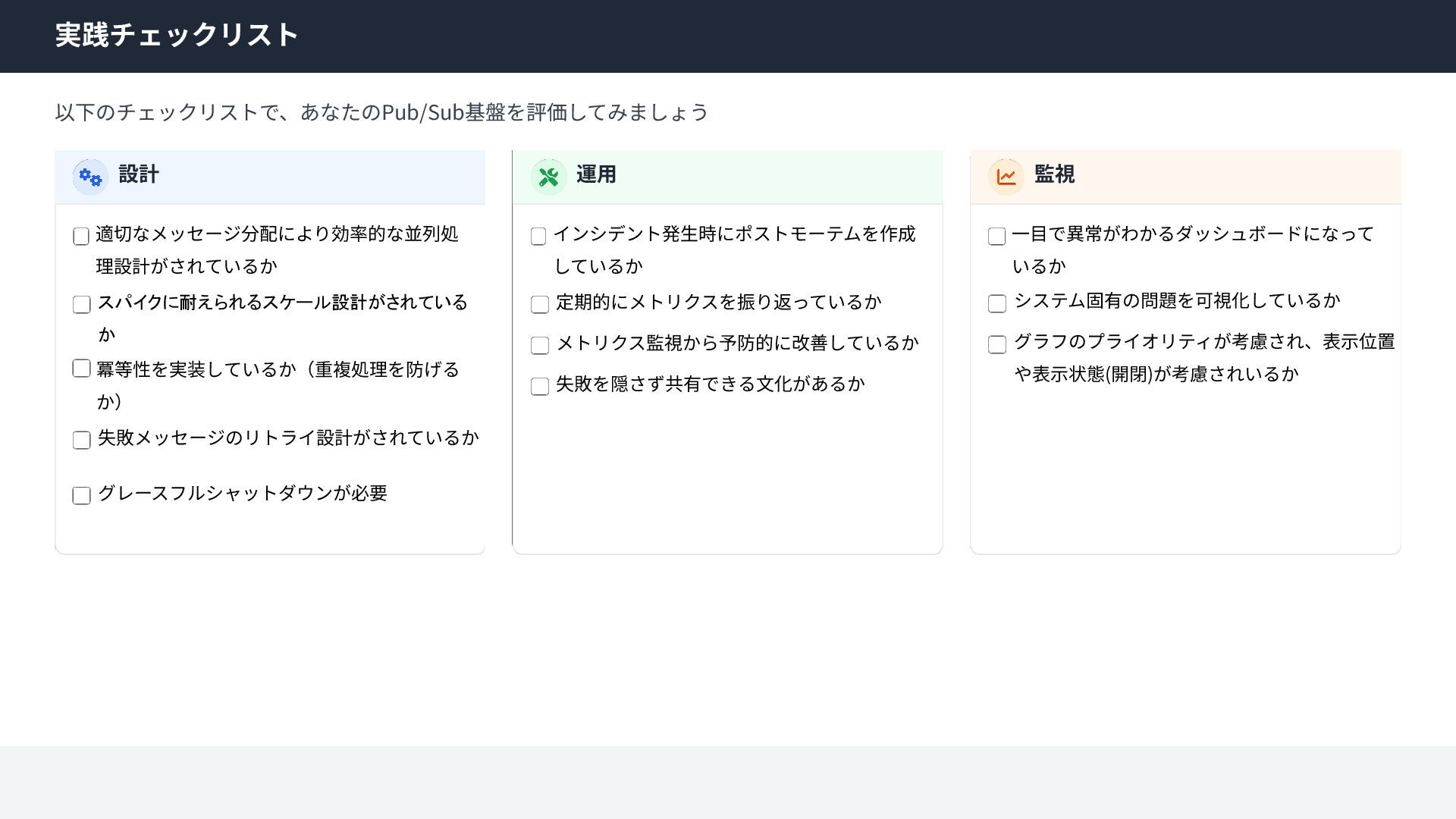Tick the スパイクに耐えられるスケール設計 checkbox

(82, 305)
